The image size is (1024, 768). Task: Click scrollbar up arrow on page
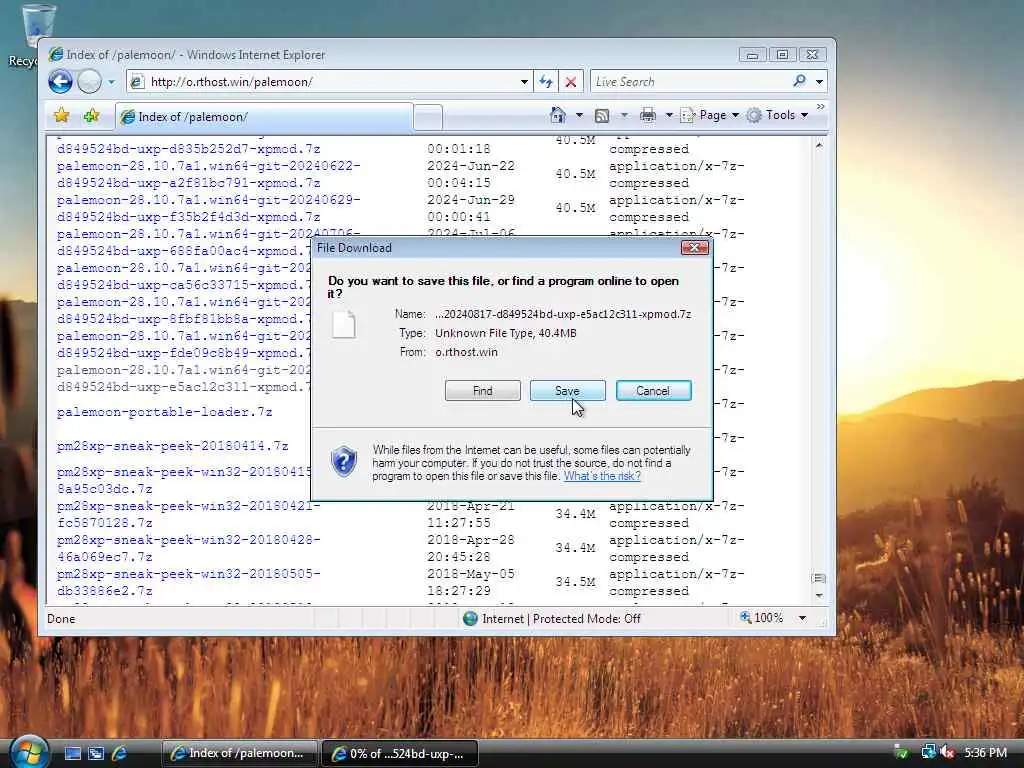819,145
